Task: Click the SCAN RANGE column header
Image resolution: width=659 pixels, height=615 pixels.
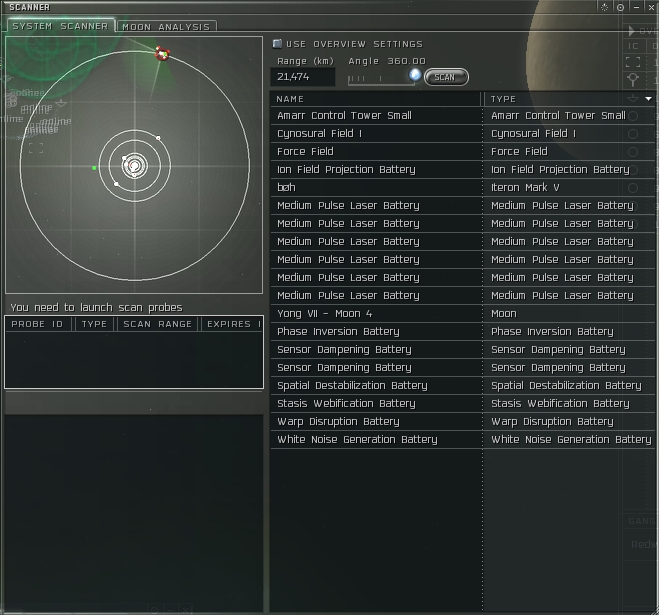Action: (158, 324)
